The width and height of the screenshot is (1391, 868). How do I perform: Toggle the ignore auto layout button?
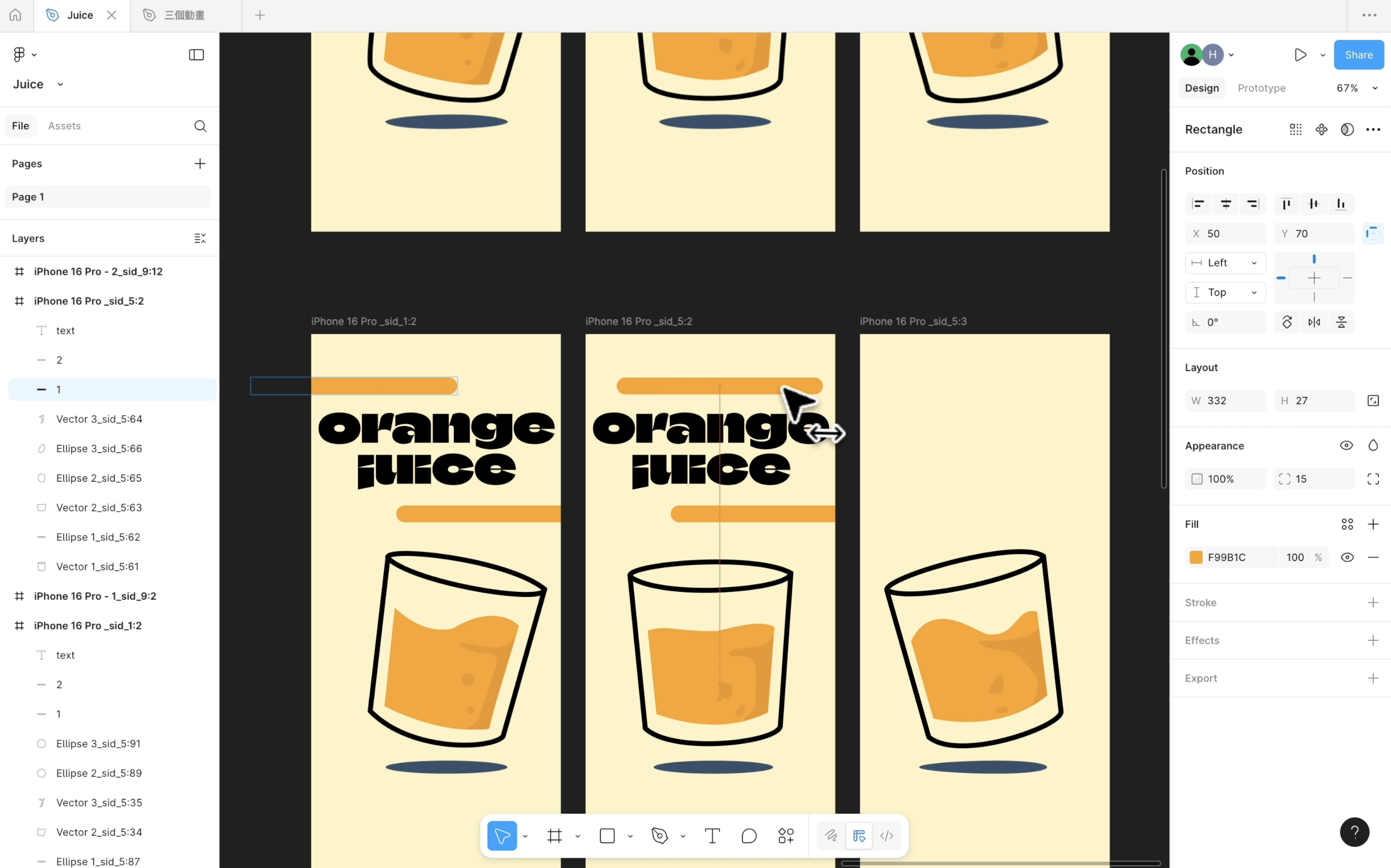coord(1373,233)
